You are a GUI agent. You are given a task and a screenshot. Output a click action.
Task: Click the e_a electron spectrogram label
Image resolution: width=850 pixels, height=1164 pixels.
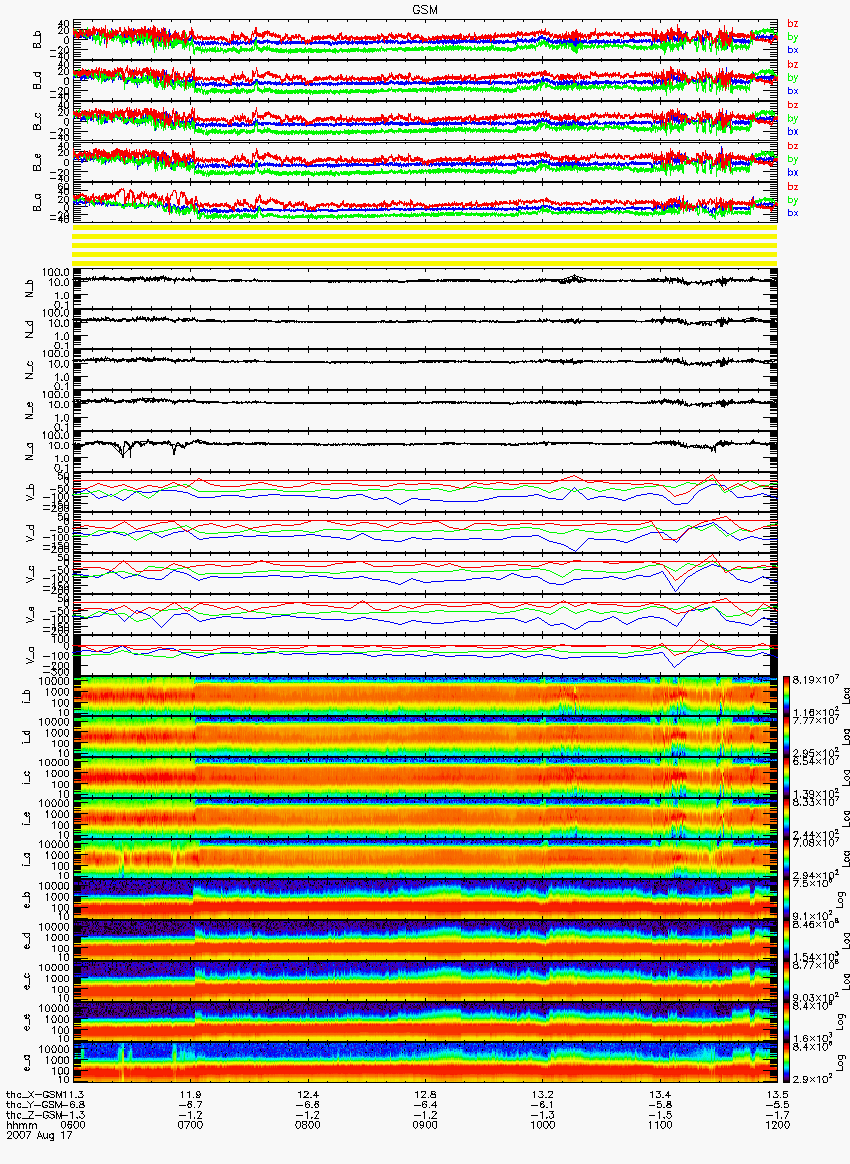pos(25,1064)
